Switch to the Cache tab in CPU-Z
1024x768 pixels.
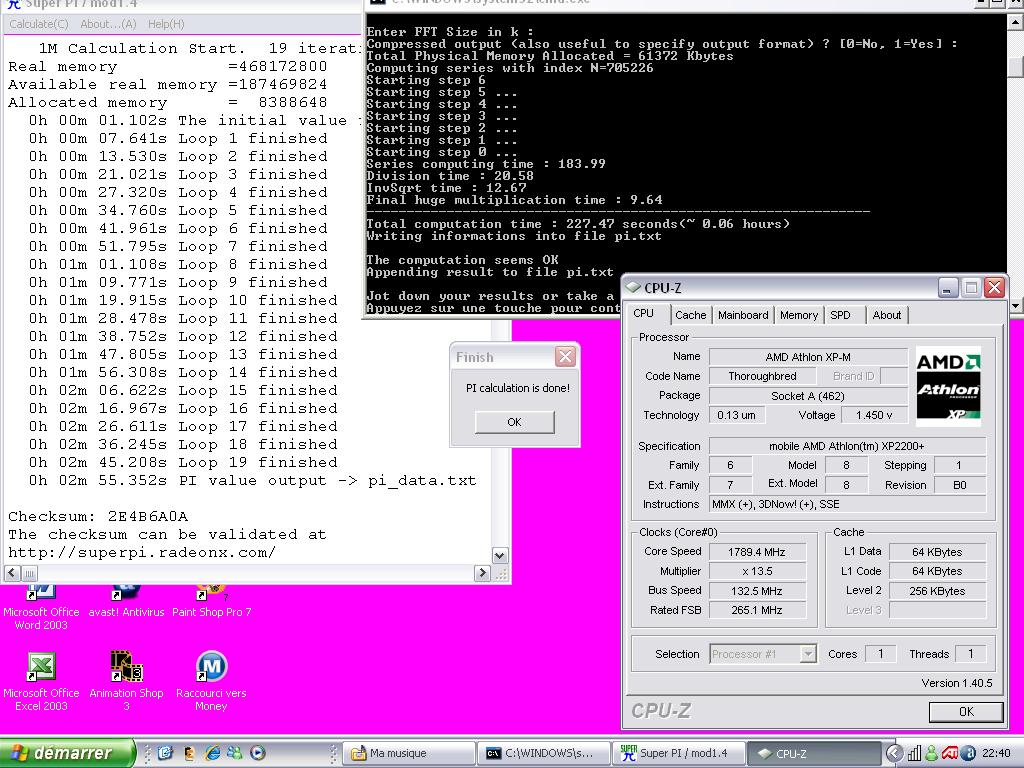coord(690,315)
